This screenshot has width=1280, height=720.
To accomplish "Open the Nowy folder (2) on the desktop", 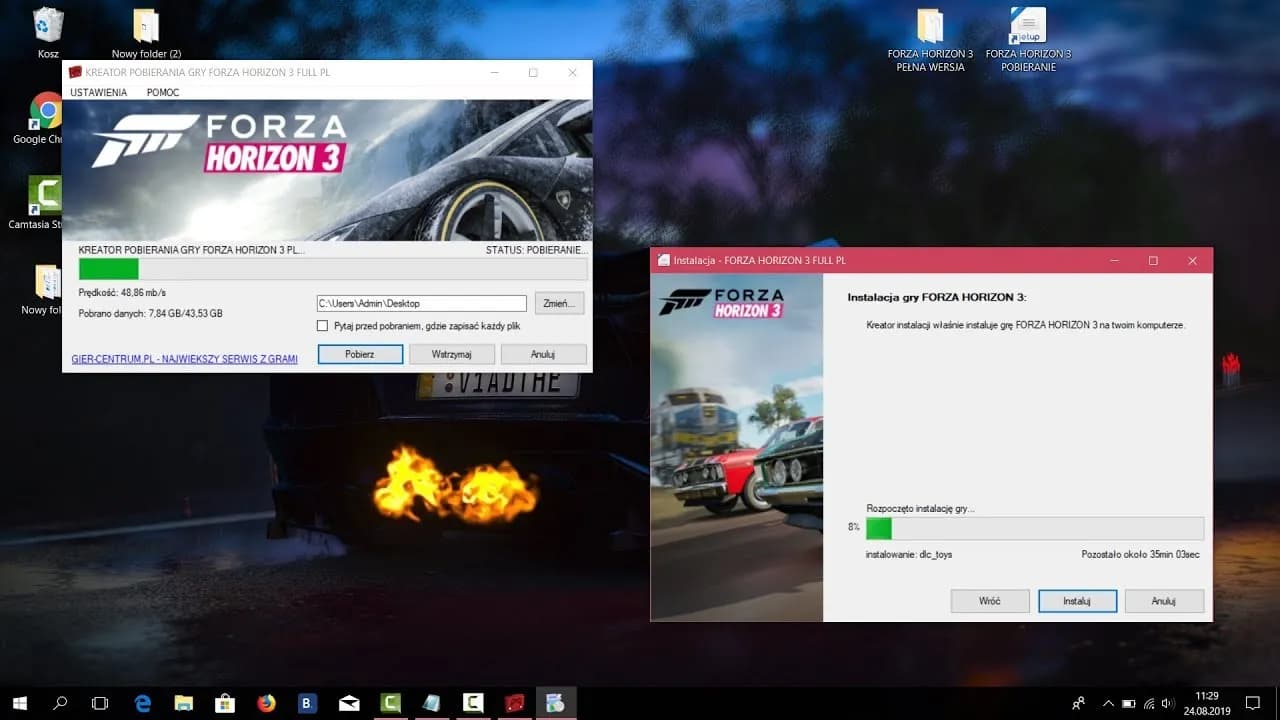I will click(x=145, y=25).
